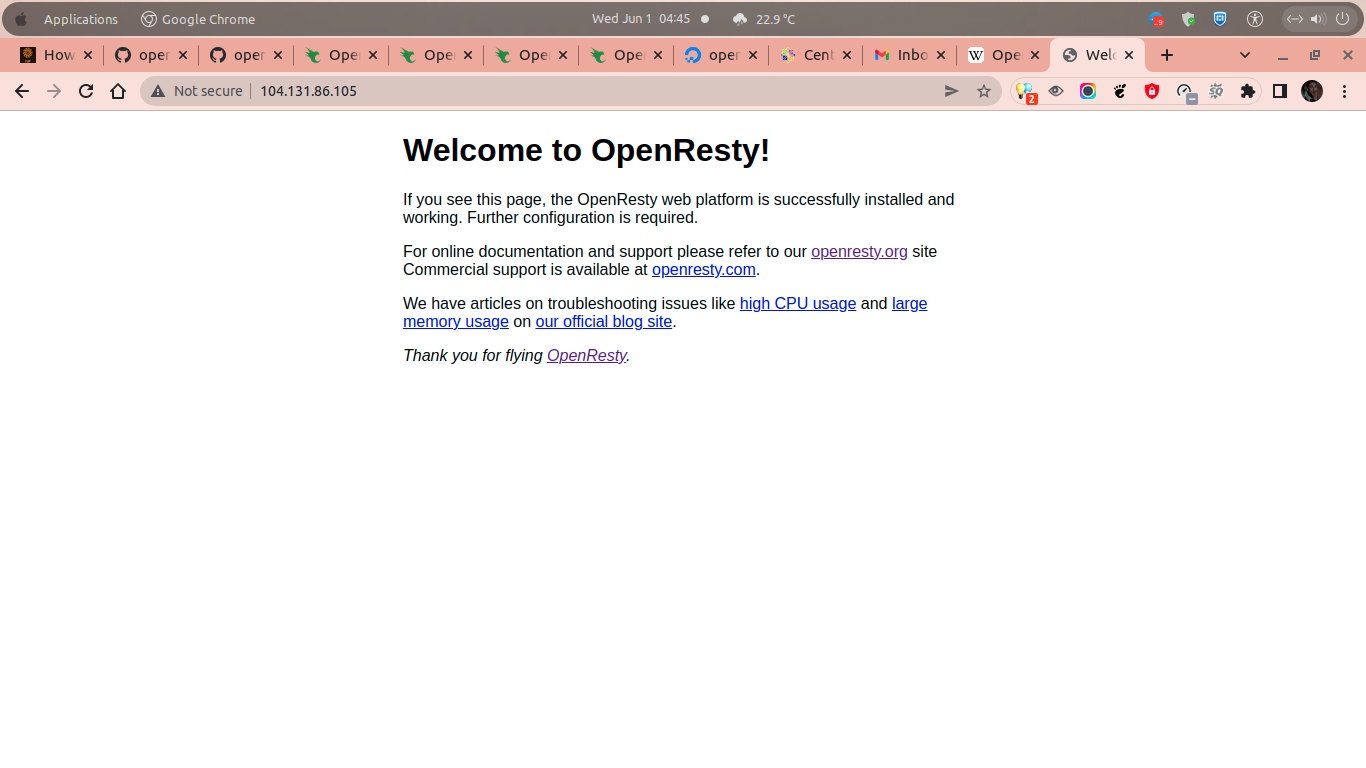
Task: Expand the tab search chevron
Action: pos(1245,55)
